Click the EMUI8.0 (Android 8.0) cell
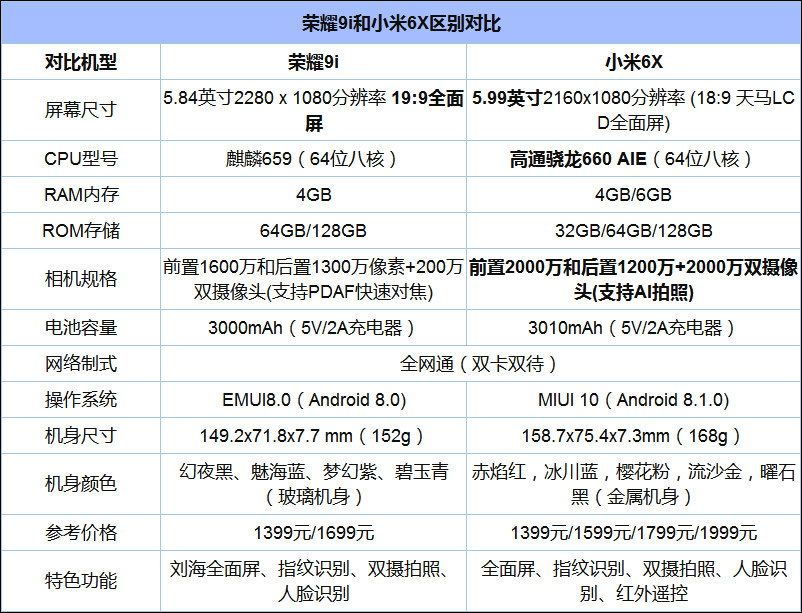 pos(313,400)
